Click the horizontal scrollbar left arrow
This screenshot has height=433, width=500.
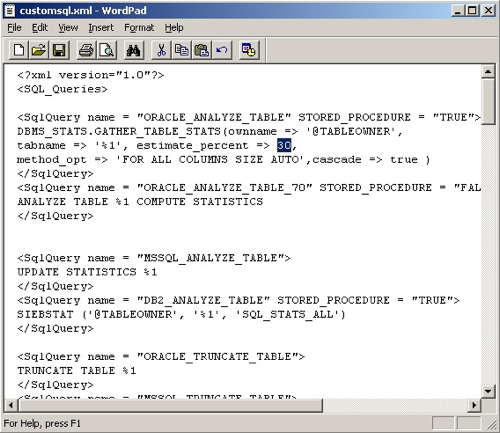pyautogui.click(x=11, y=405)
